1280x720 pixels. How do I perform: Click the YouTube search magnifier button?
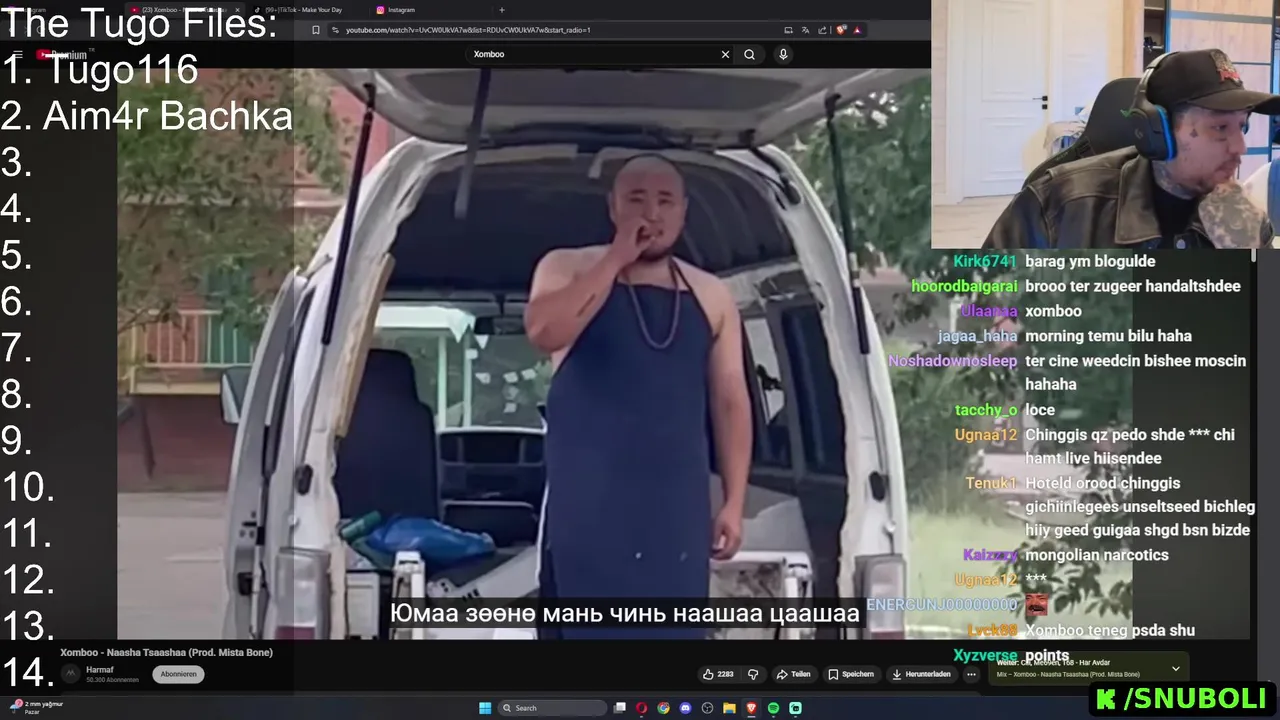pyautogui.click(x=749, y=54)
